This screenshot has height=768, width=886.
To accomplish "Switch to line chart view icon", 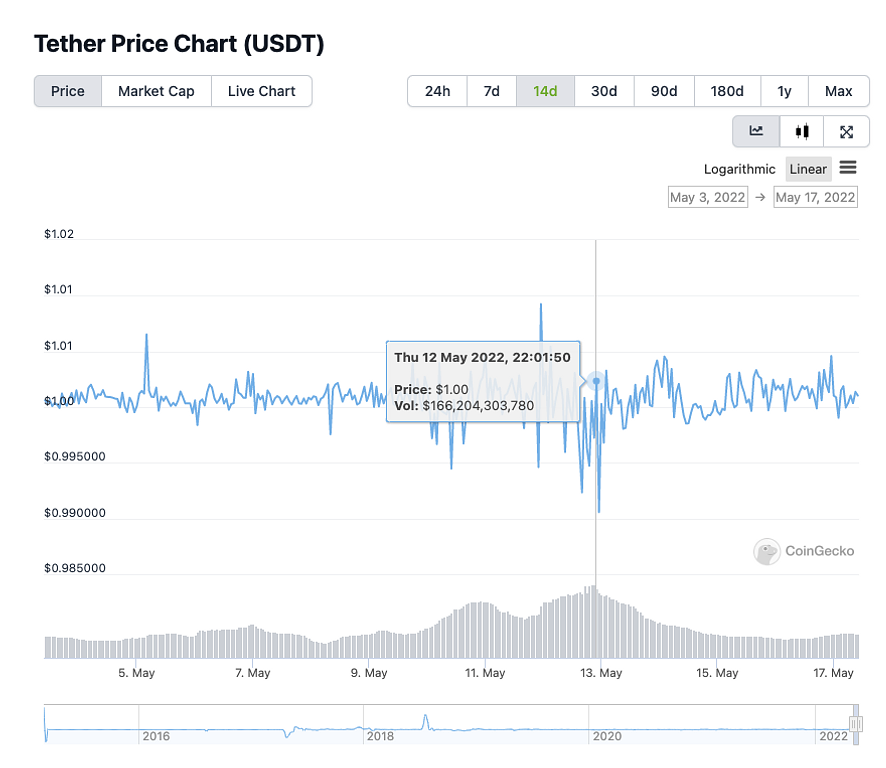I will click(756, 131).
